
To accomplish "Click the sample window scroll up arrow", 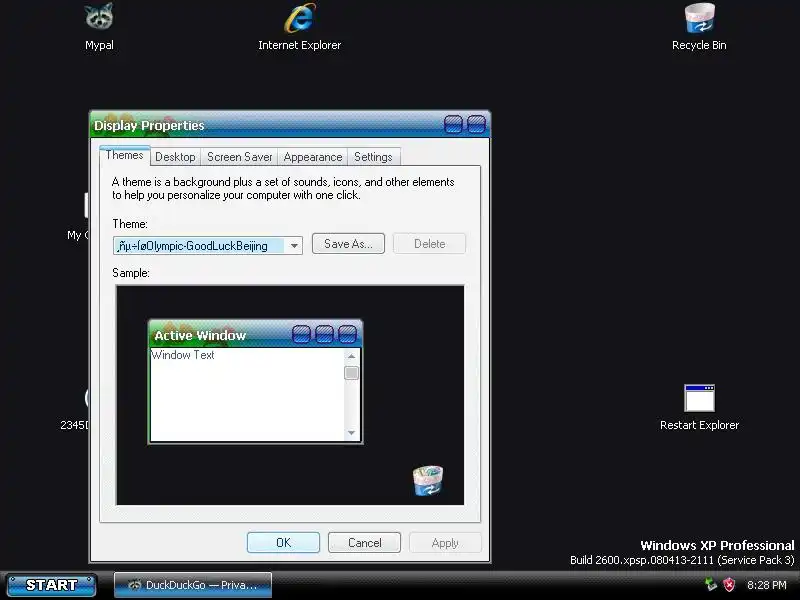I will tap(351, 356).
